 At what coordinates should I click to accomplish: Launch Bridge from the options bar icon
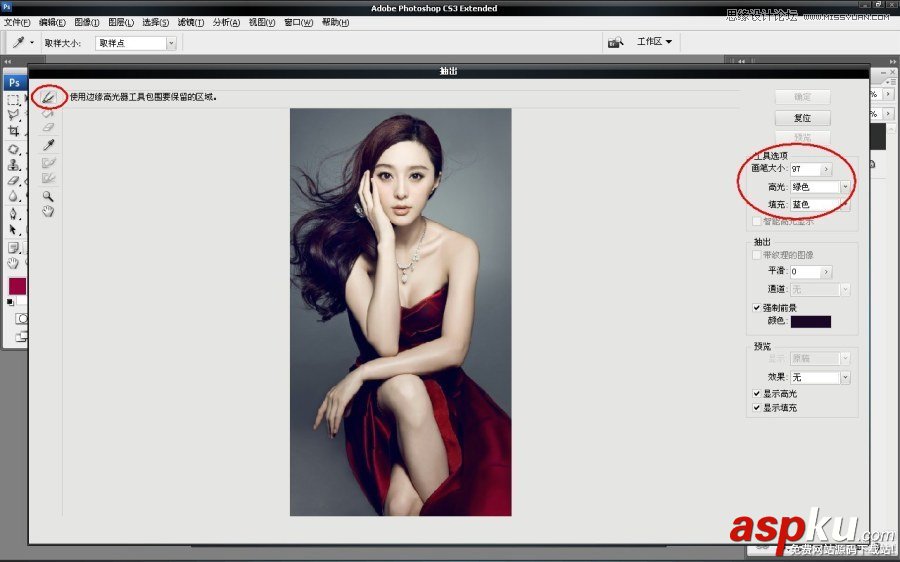(615, 42)
